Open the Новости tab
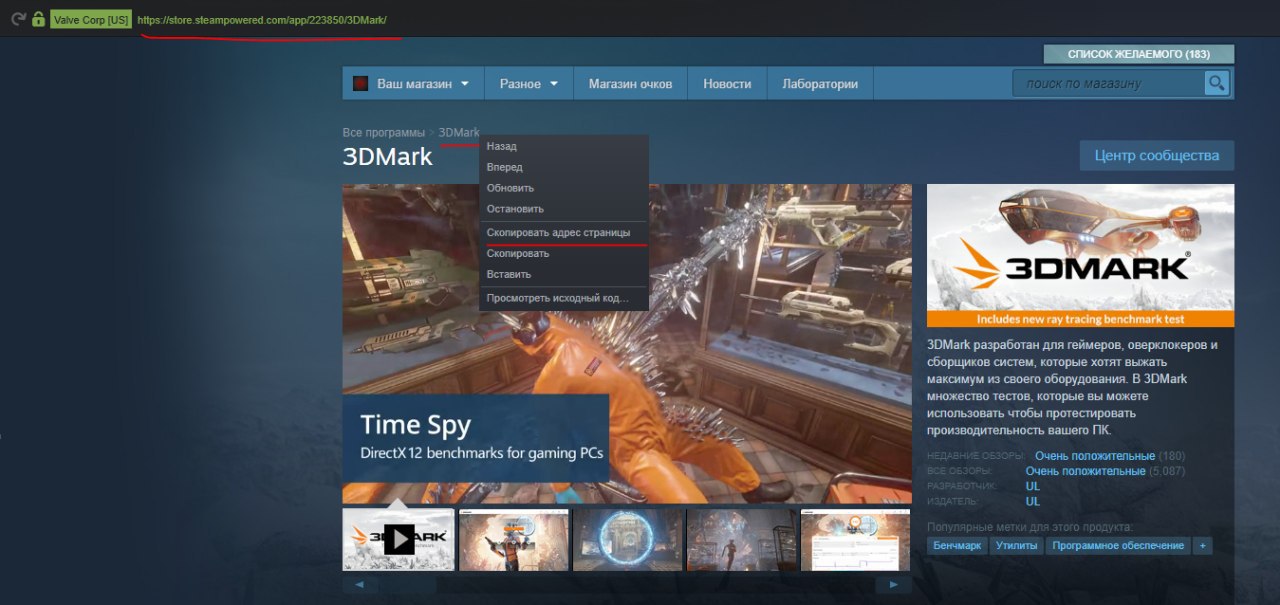The image size is (1280, 605). point(727,84)
